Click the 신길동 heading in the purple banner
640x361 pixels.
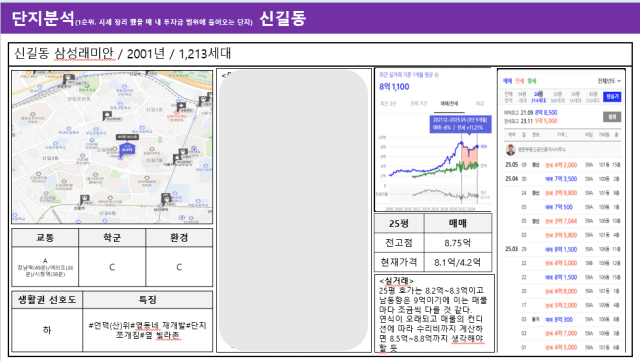coord(282,18)
